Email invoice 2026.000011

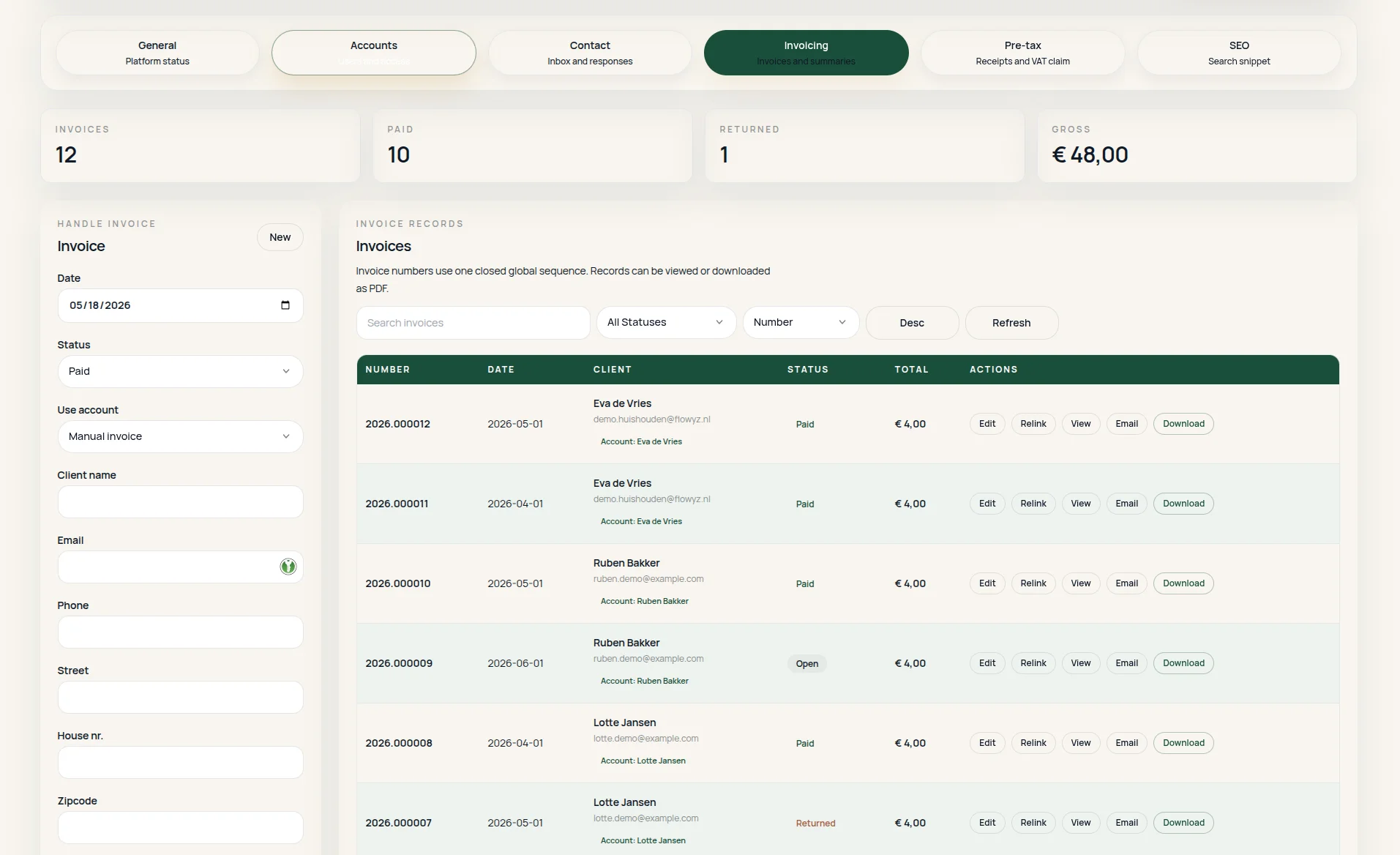1126,504
